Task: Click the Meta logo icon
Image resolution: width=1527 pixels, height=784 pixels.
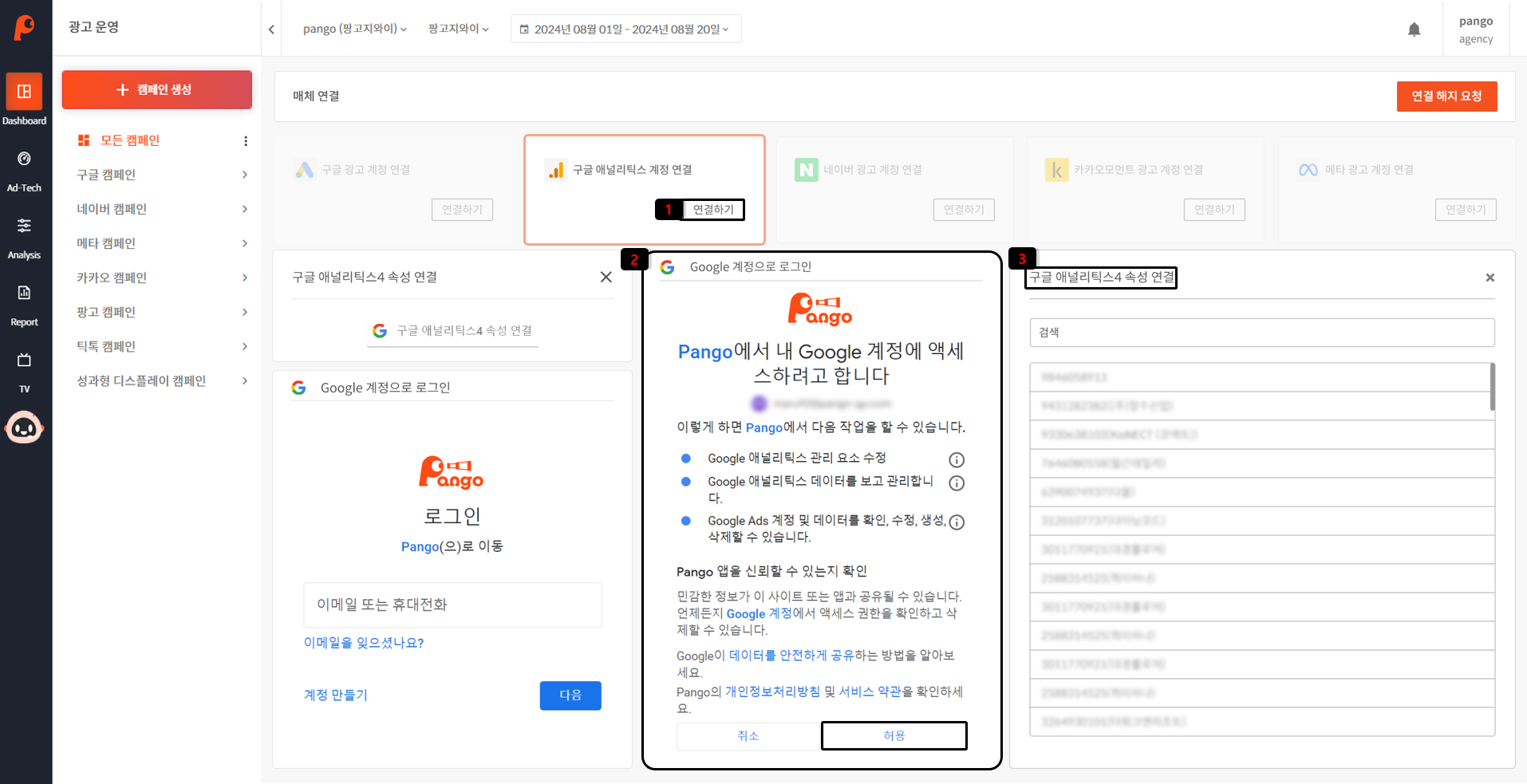Action: (1308, 170)
